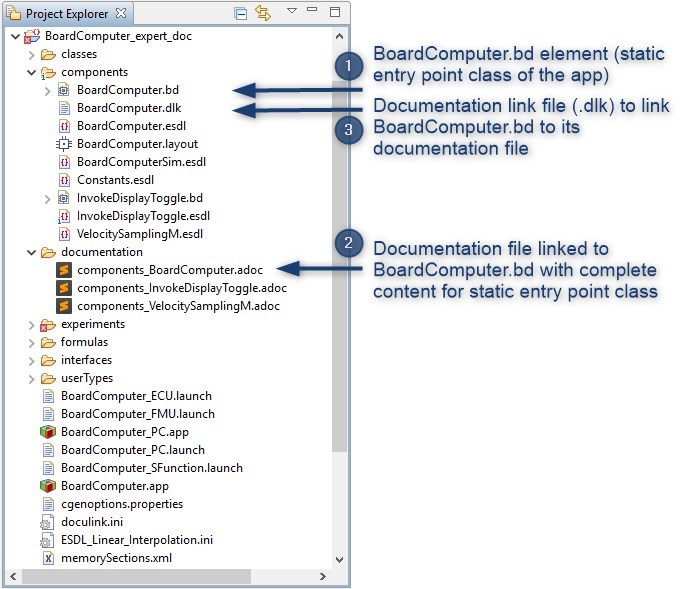Select BoardComputerSim.esdl in the tree
Screen dimensions: 688x589
(x=141, y=162)
